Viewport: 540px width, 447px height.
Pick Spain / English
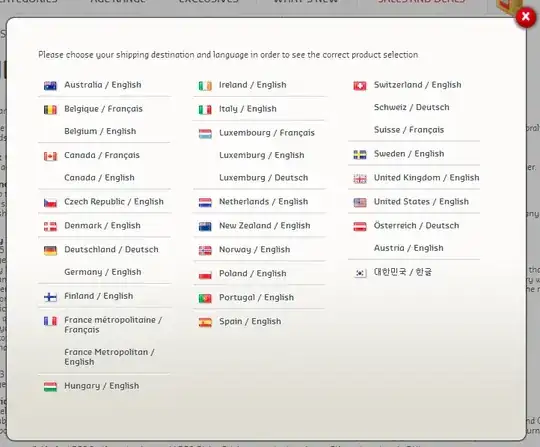point(250,321)
